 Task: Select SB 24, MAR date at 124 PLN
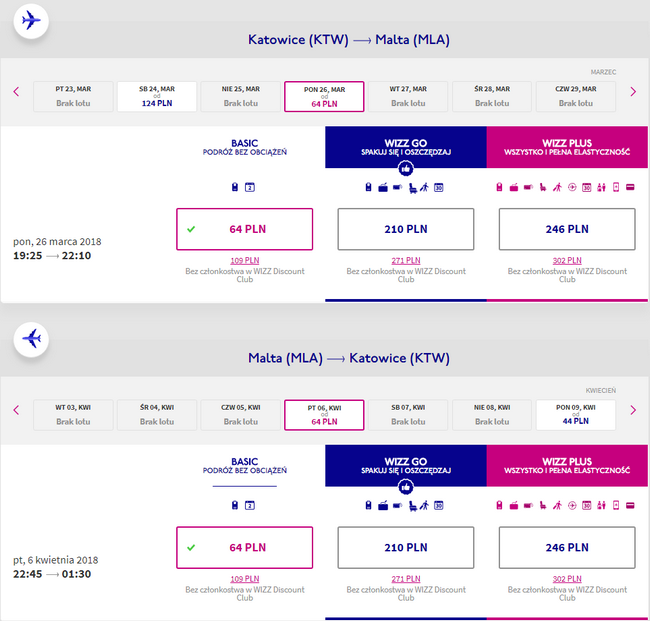pyautogui.click(x=157, y=97)
